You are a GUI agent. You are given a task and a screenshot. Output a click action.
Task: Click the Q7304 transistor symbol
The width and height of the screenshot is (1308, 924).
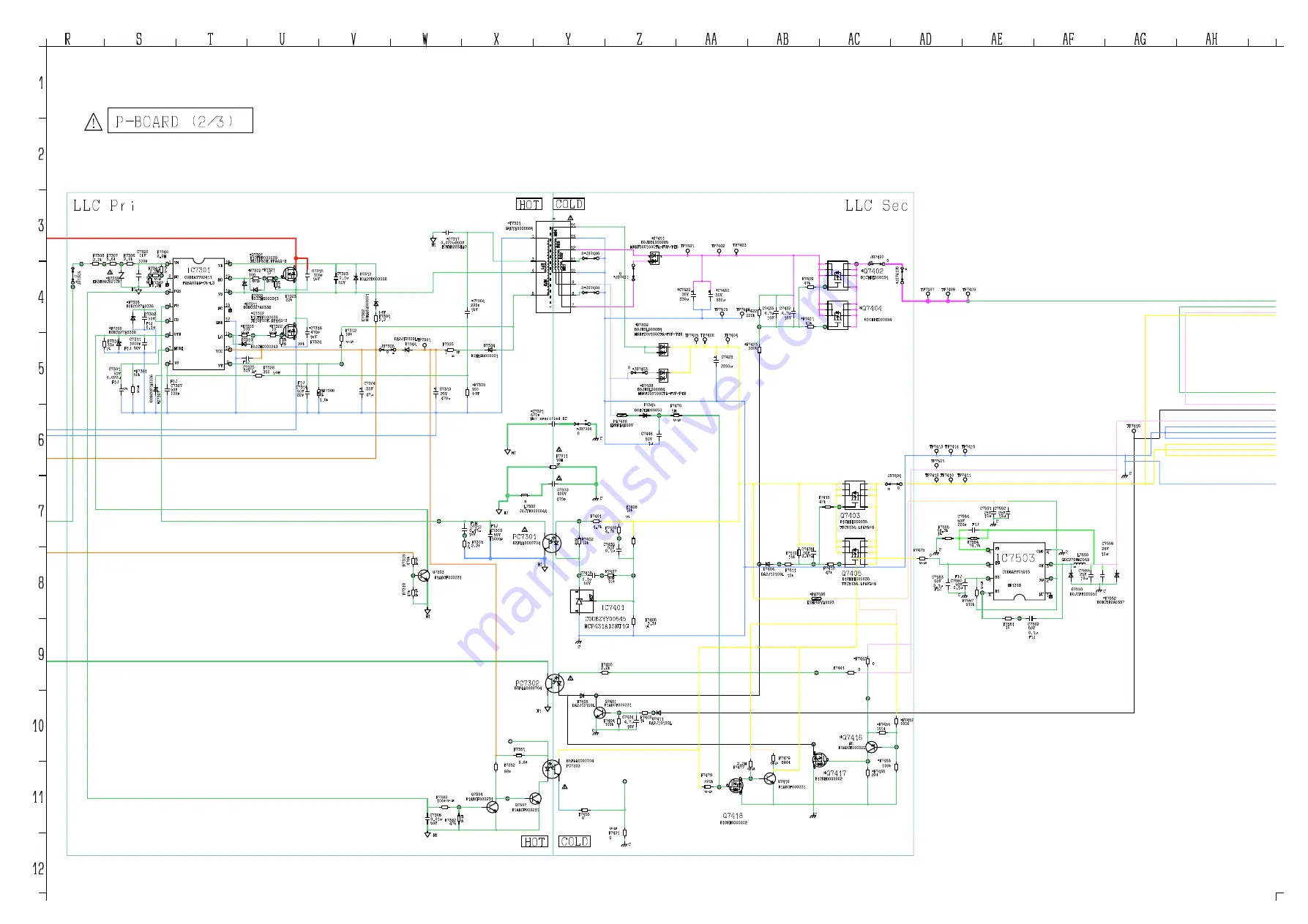[493, 806]
